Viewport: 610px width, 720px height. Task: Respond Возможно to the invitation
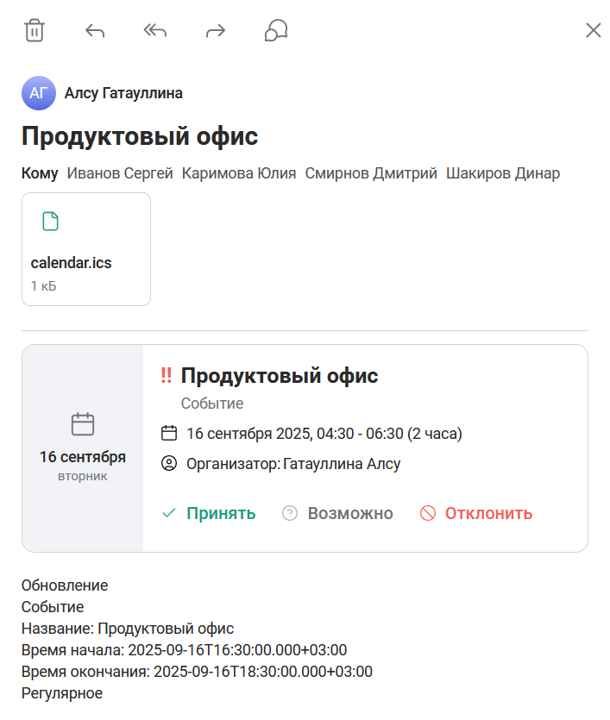pyautogui.click(x=338, y=513)
